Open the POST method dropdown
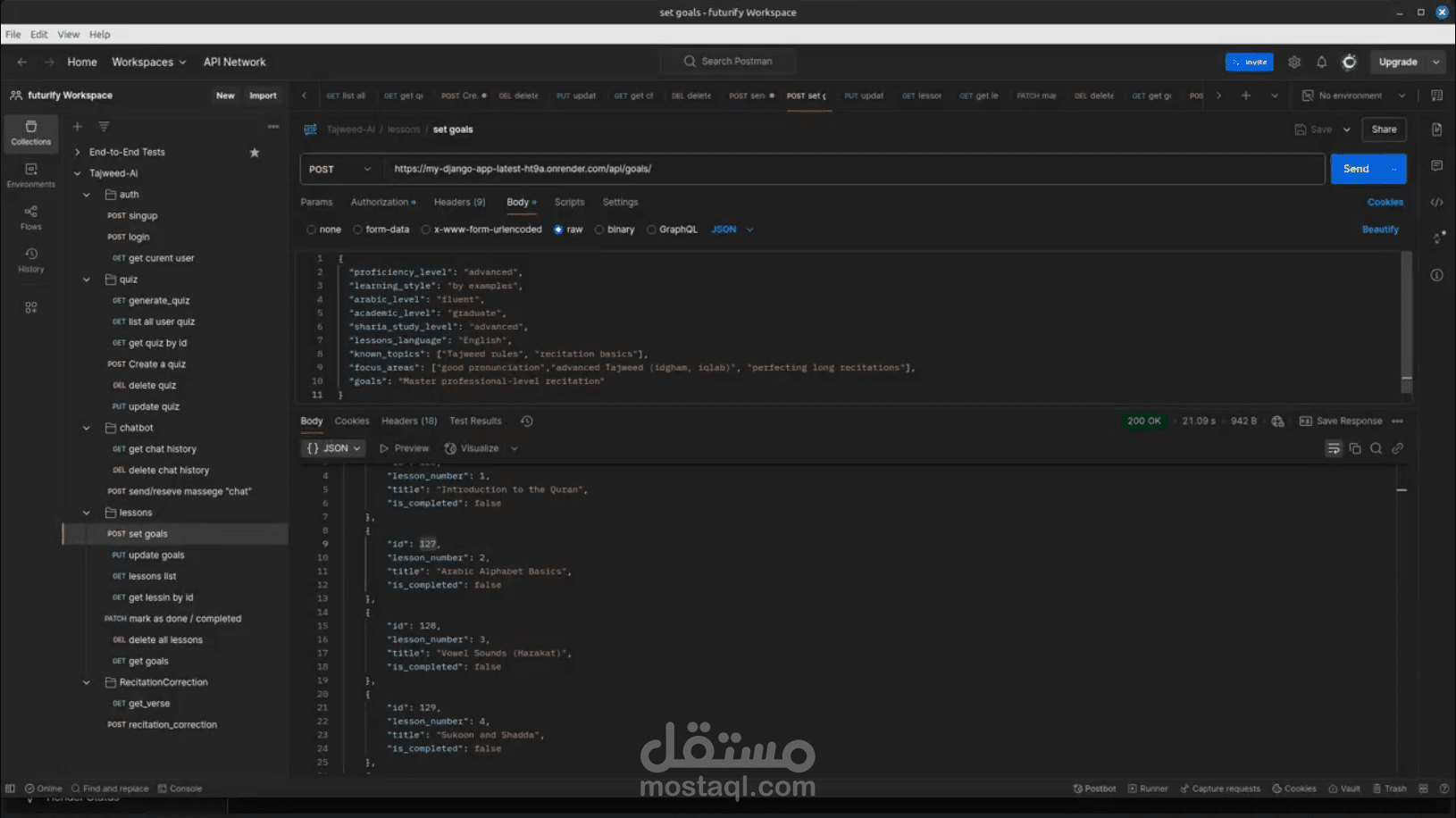 [x=340, y=169]
